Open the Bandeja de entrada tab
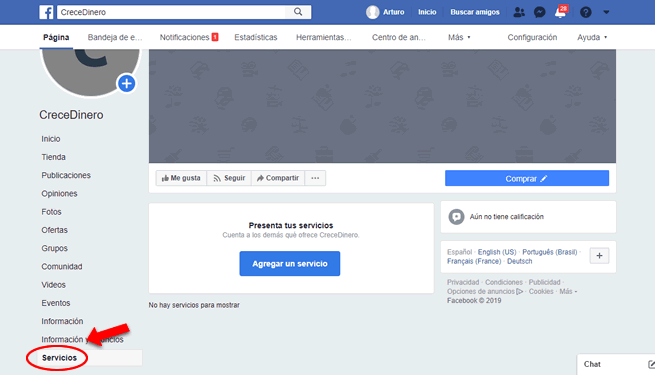Image resolution: width=655 pixels, height=375 pixels. click(115, 37)
